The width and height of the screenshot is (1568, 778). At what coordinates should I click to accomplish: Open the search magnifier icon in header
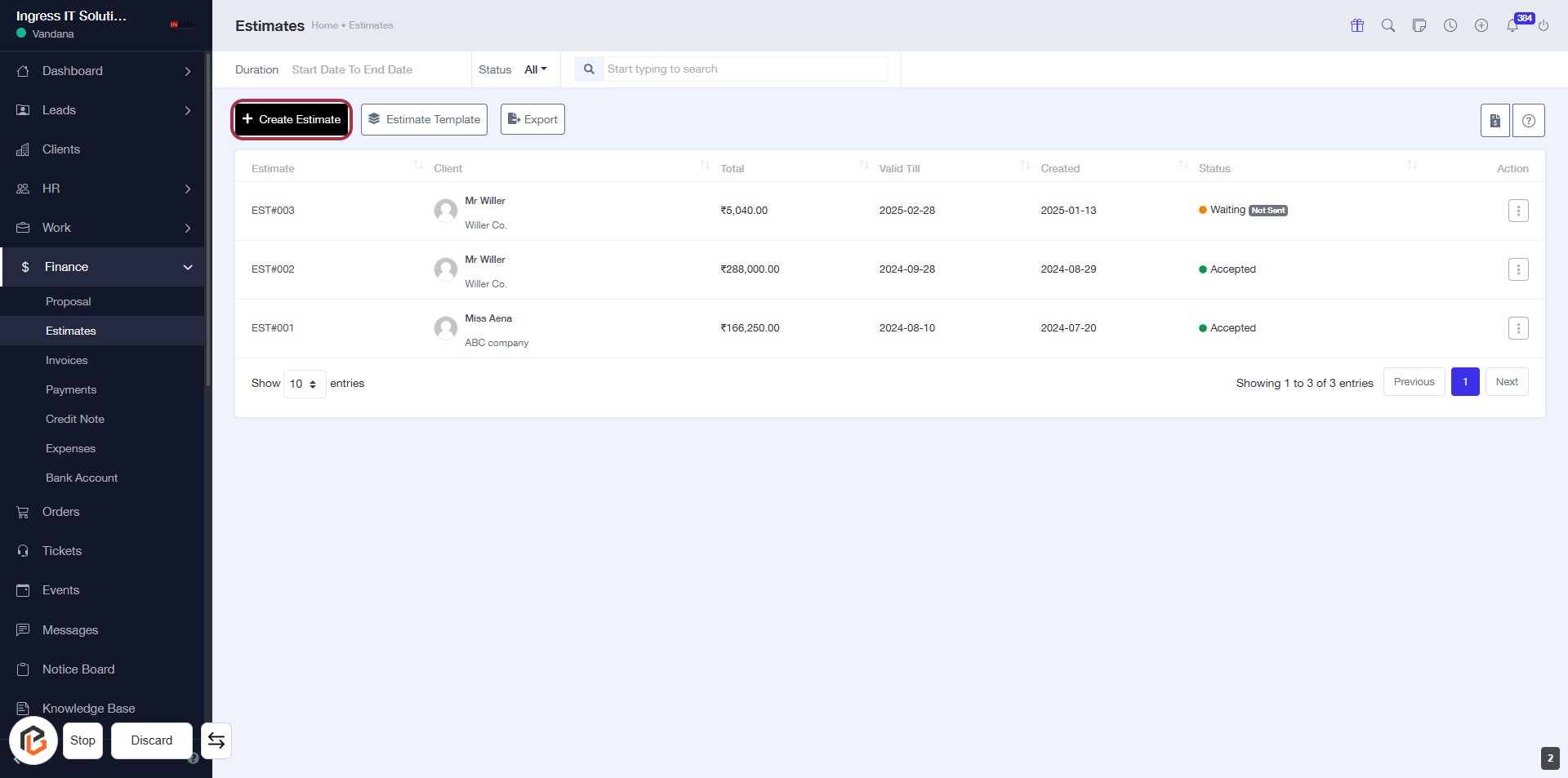[1388, 25]
